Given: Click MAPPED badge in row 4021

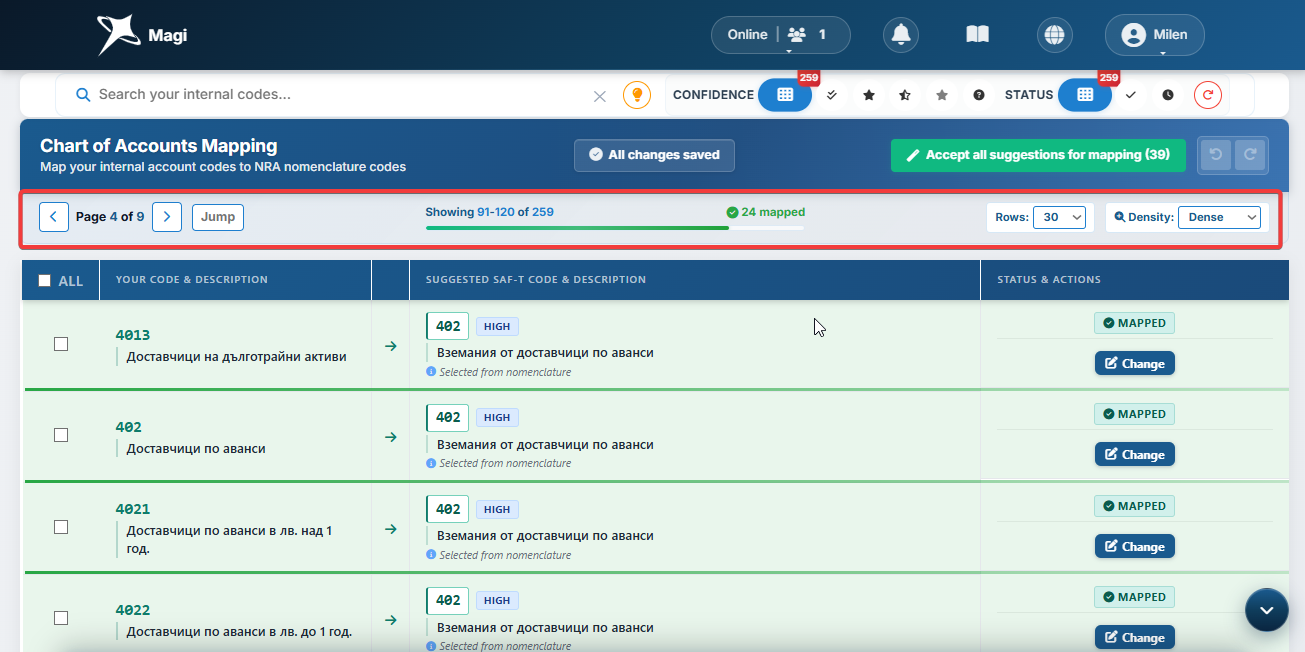Looking at the screenshot, I should 1135,506.
